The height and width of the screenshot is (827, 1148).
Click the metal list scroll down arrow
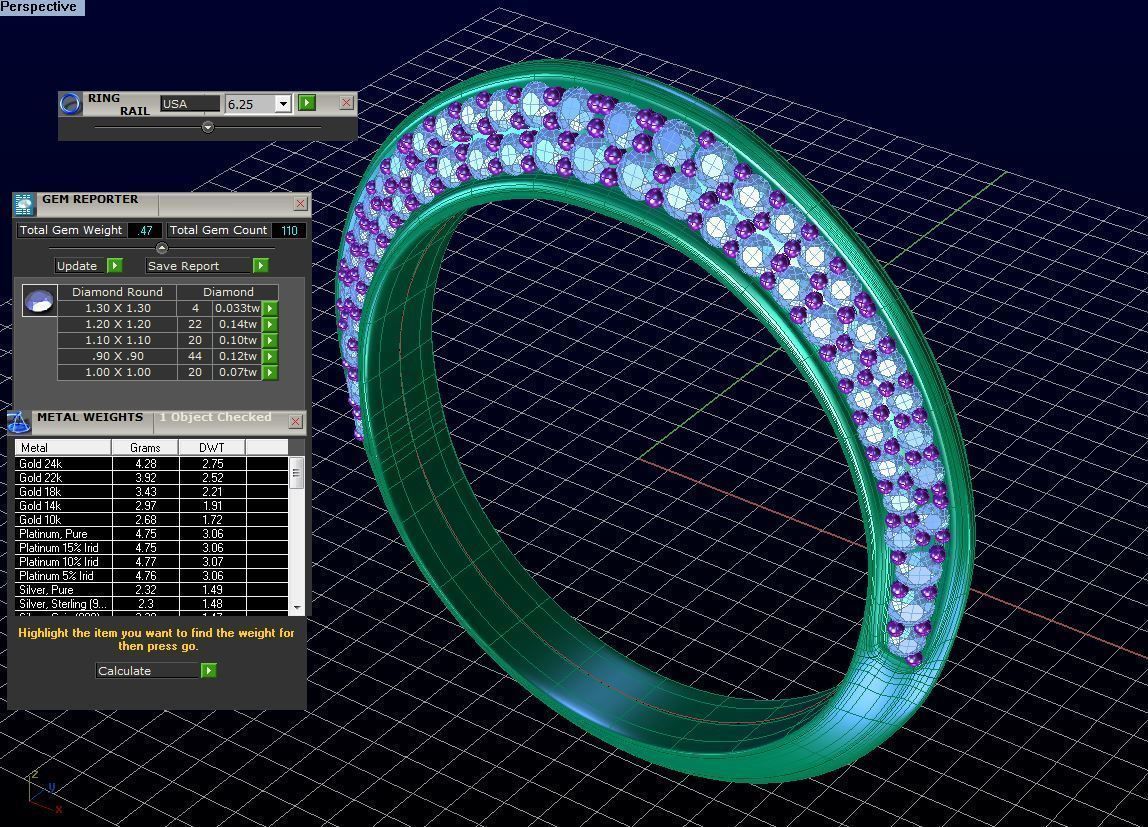coord(297,607)
